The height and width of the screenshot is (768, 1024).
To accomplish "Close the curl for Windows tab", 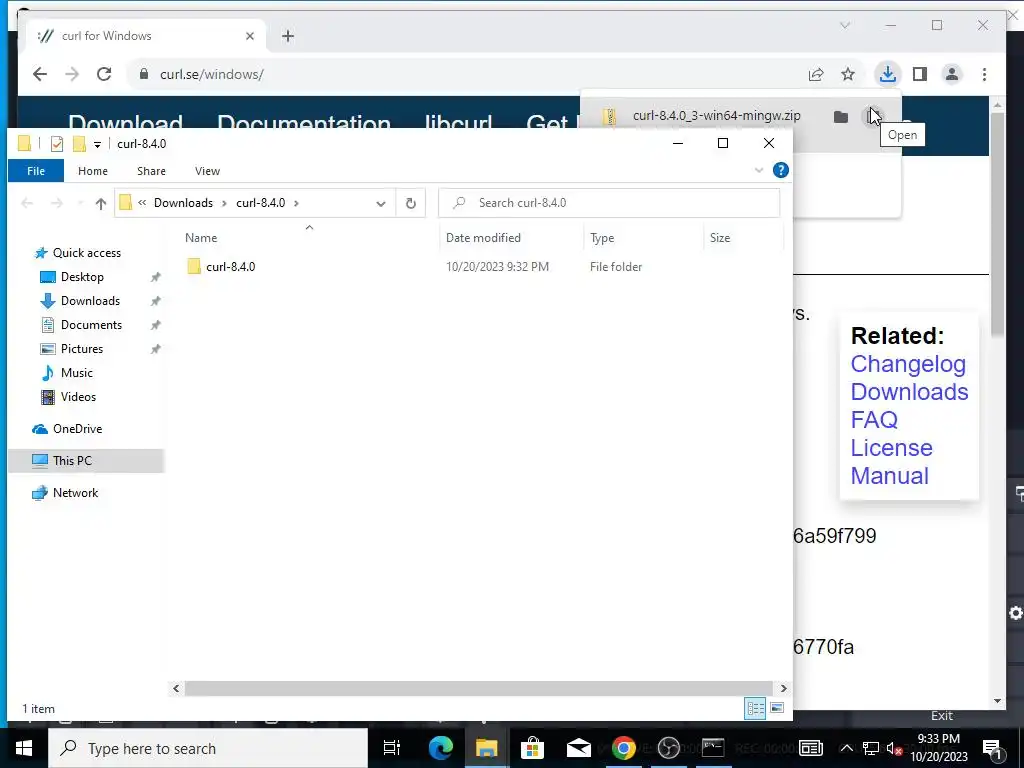I will click(249, 36).
